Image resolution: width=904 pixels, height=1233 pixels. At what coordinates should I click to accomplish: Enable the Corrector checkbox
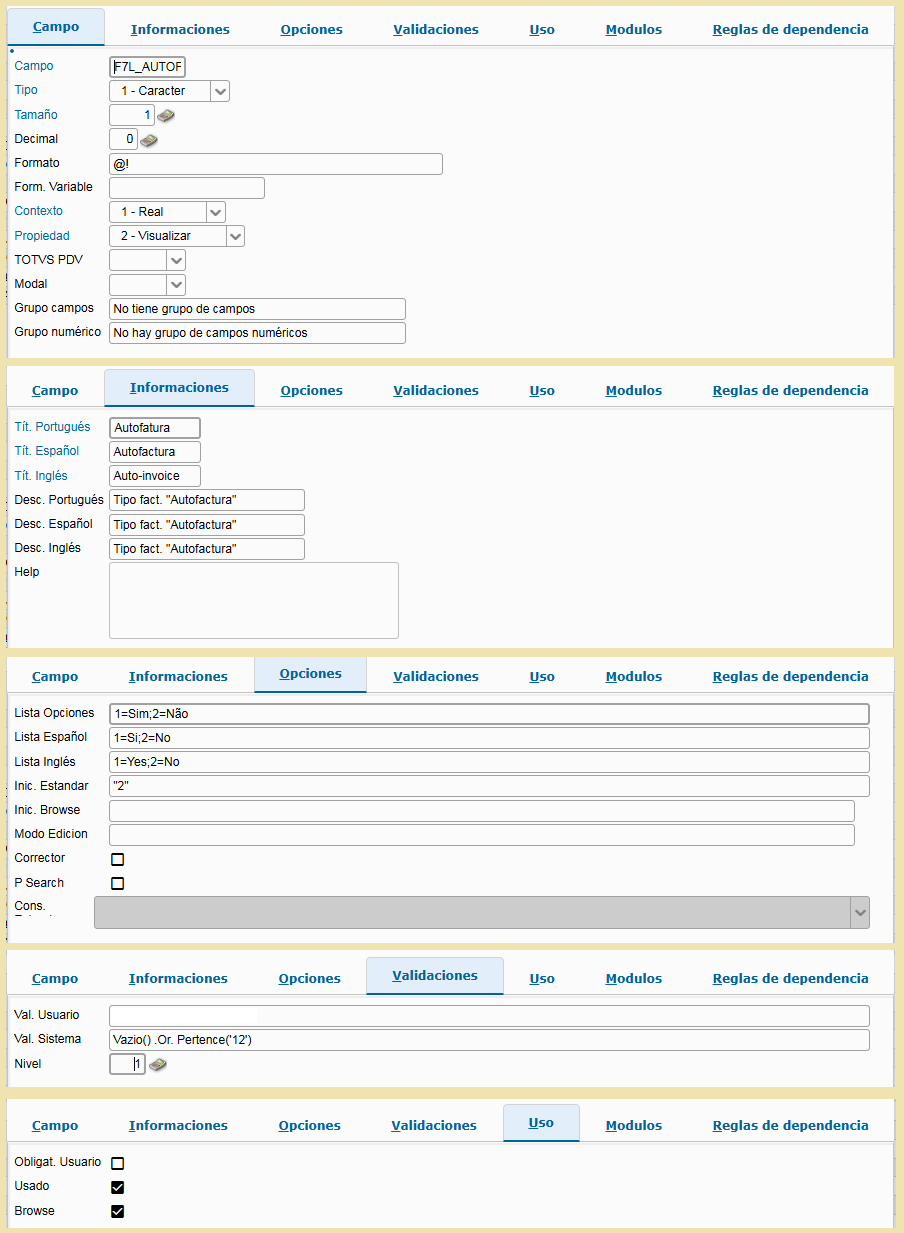tap(118, 859)
